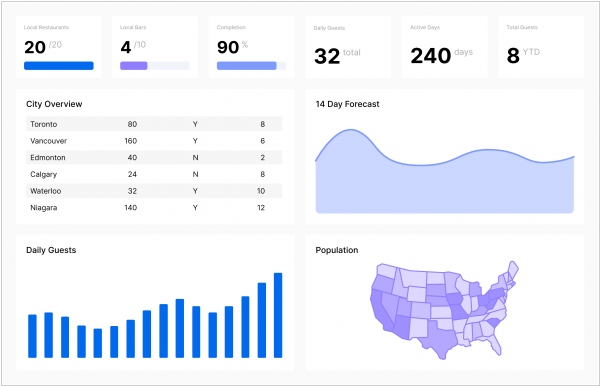Image resolution: width=600 pixels, height=386 pixels.
Task: Click the shortest bar in Daily Guests chart
Action: pos(98,343)
